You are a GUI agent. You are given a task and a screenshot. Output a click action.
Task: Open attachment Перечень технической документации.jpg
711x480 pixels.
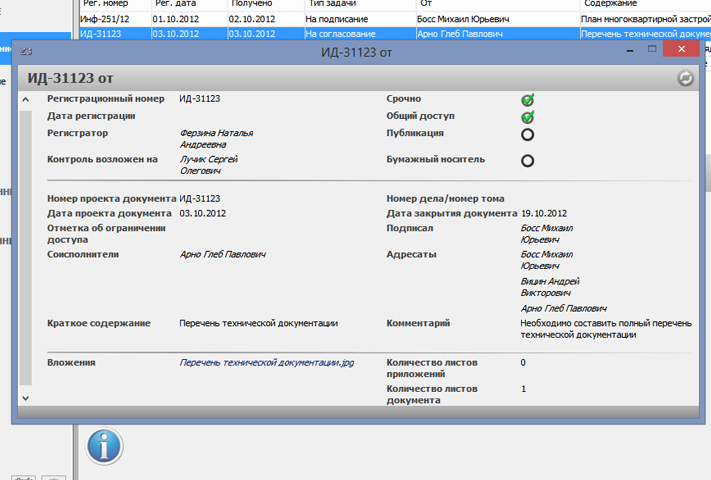coord(266,362)
